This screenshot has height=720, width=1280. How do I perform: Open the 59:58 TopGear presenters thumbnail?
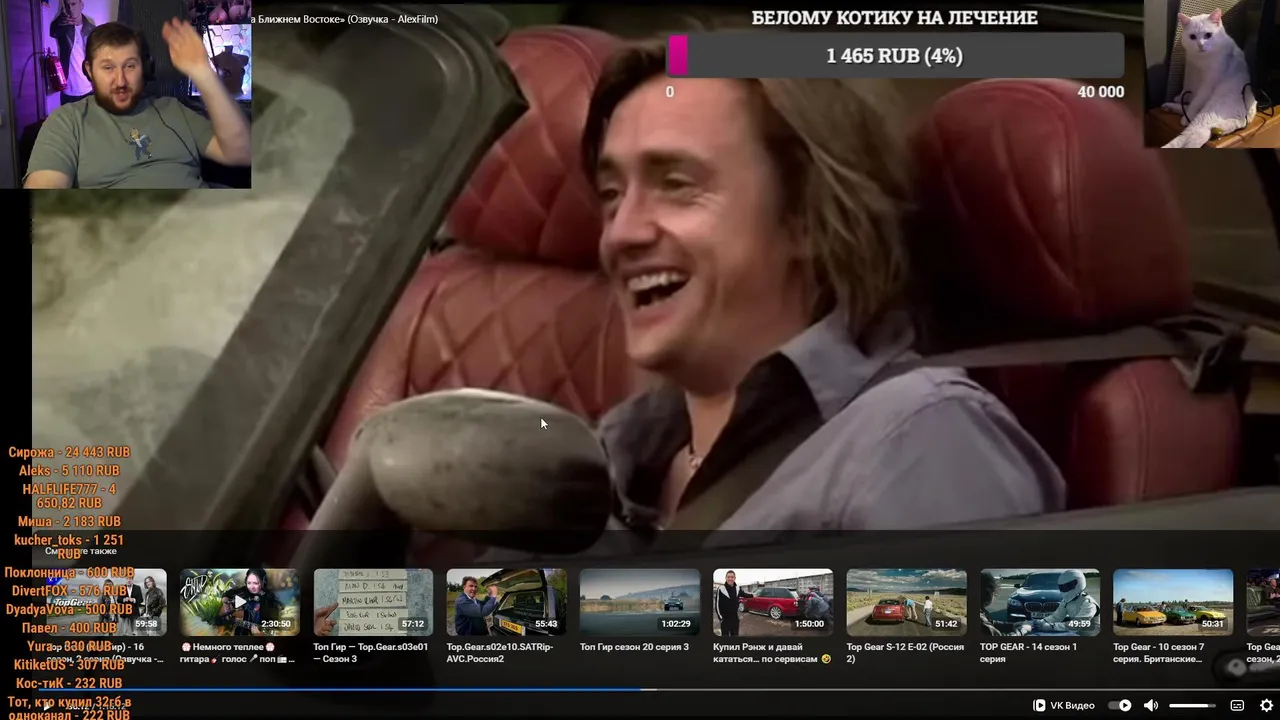(106, 602)
